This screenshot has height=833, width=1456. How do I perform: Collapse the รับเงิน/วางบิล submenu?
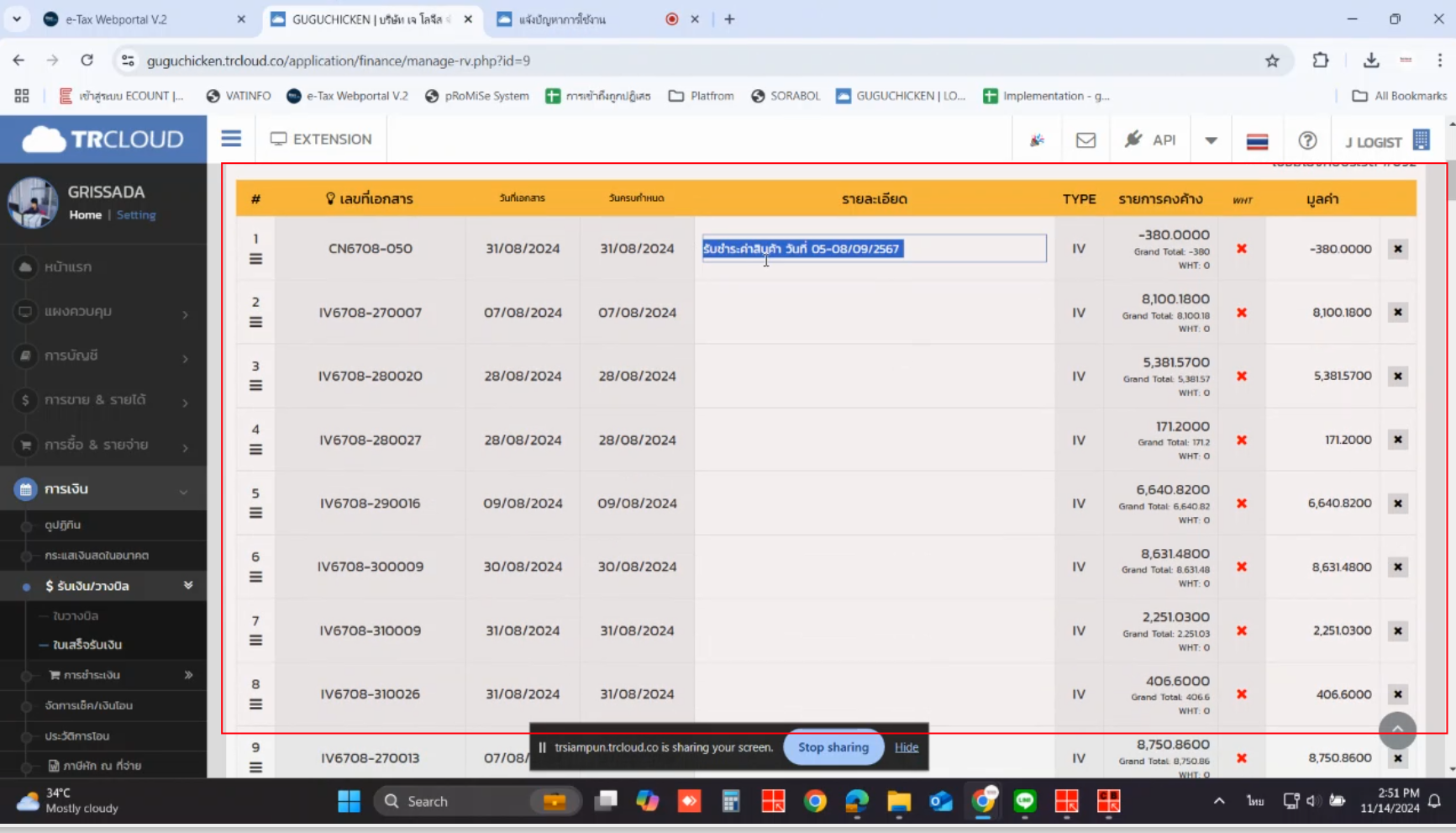(x=103, y=586)
